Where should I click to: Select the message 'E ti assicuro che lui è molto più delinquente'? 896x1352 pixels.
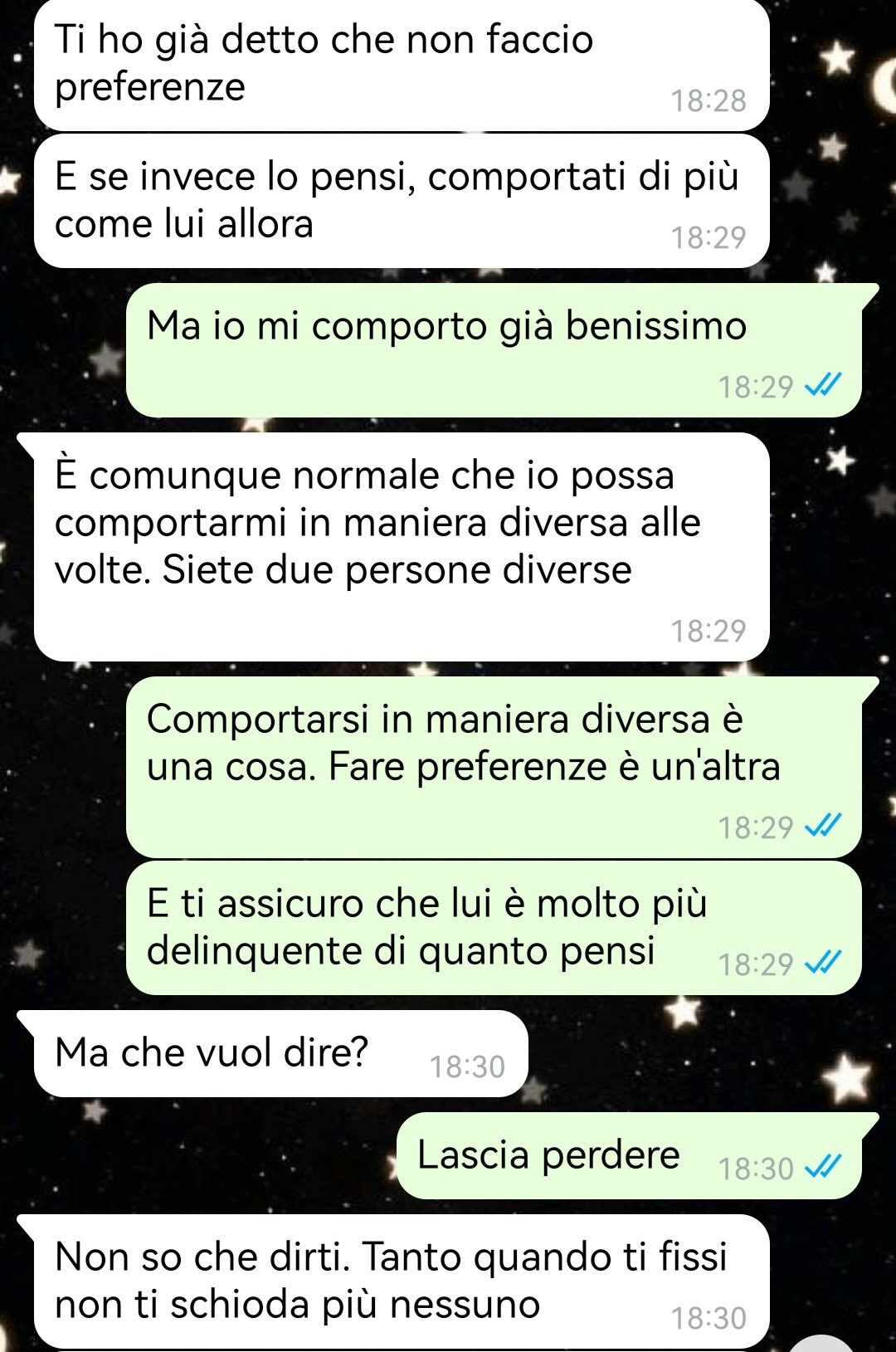pyautogui.click(x=494, y=928)
